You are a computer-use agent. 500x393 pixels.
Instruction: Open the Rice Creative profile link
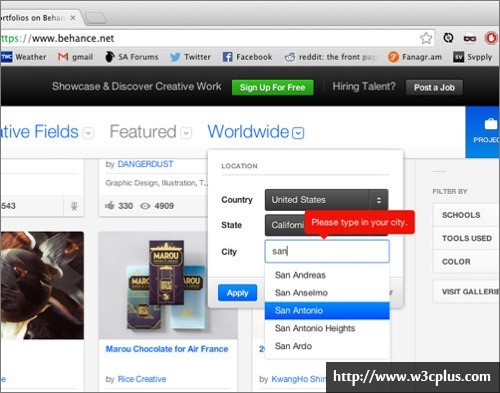142,379
